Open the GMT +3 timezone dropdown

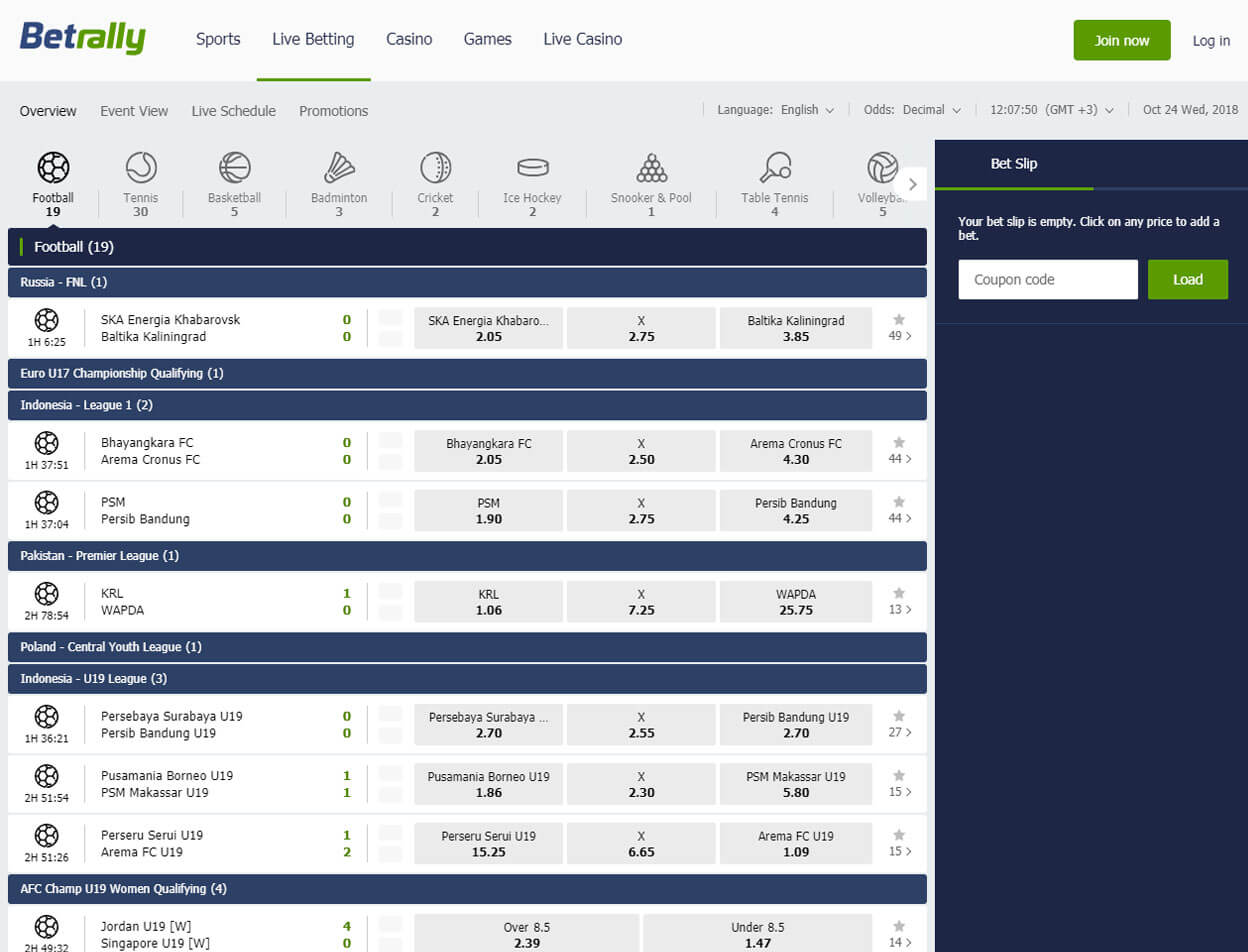point(1051,110)
